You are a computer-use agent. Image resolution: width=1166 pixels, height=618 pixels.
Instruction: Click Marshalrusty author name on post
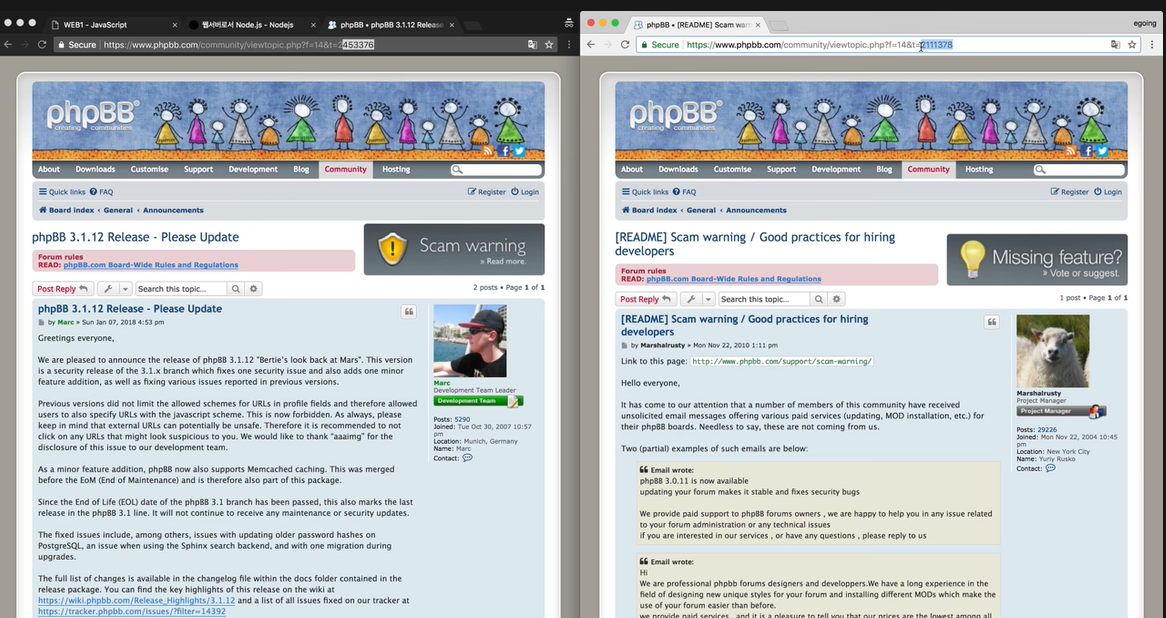pos(663,345)
